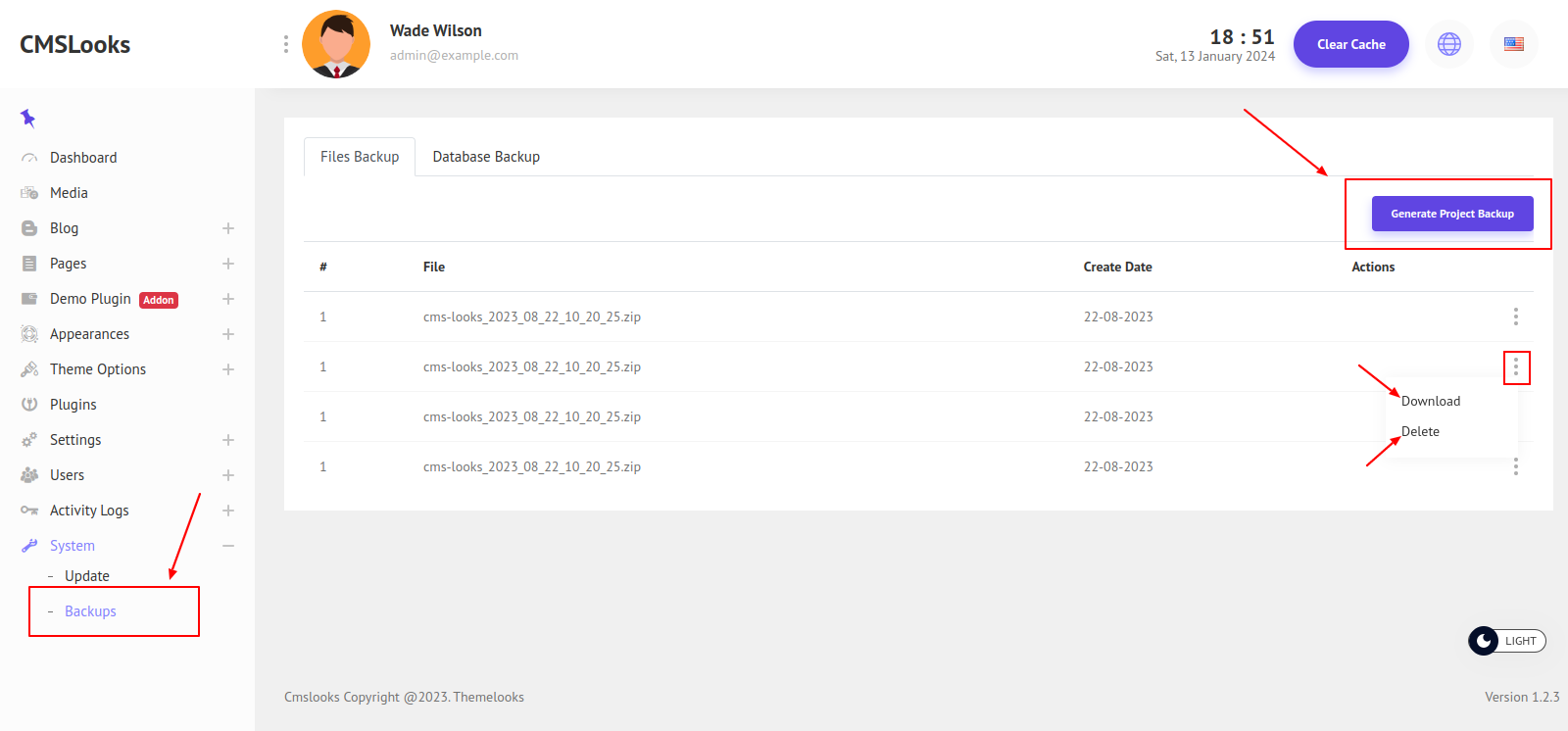Click the Plugins icon in sidebar

29,405
